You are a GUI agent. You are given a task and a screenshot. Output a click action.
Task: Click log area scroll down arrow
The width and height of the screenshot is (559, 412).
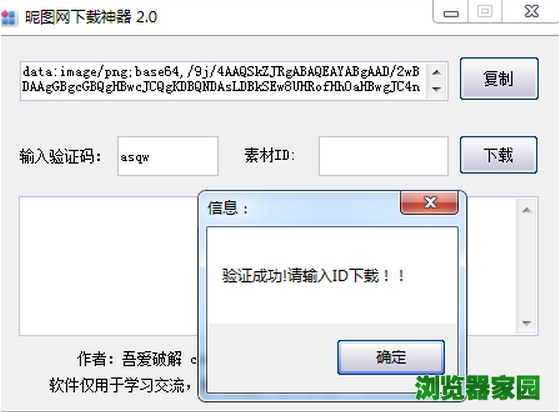tap(527, 323)
